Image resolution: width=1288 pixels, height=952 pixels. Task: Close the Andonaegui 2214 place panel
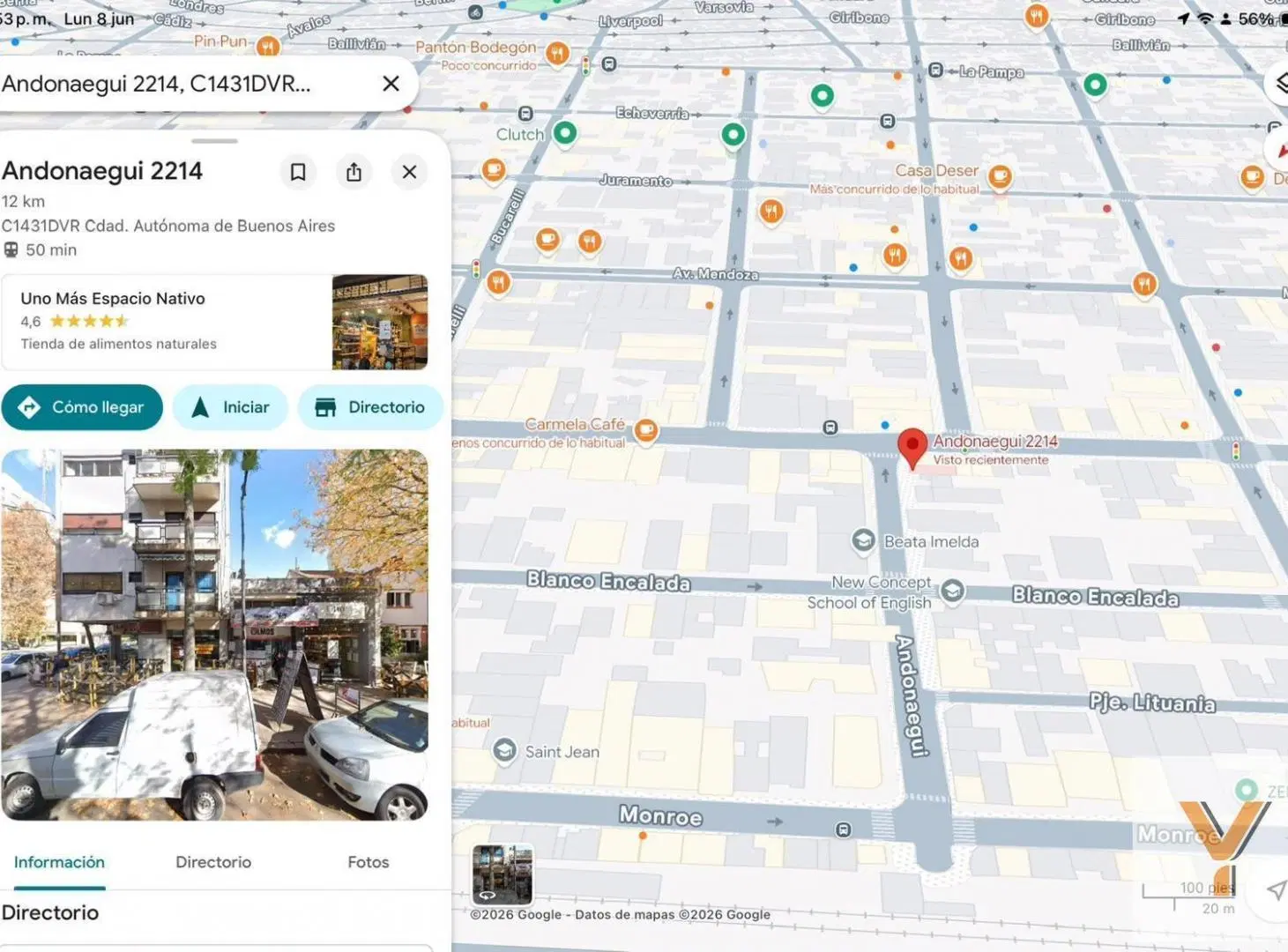click(409, 172)
